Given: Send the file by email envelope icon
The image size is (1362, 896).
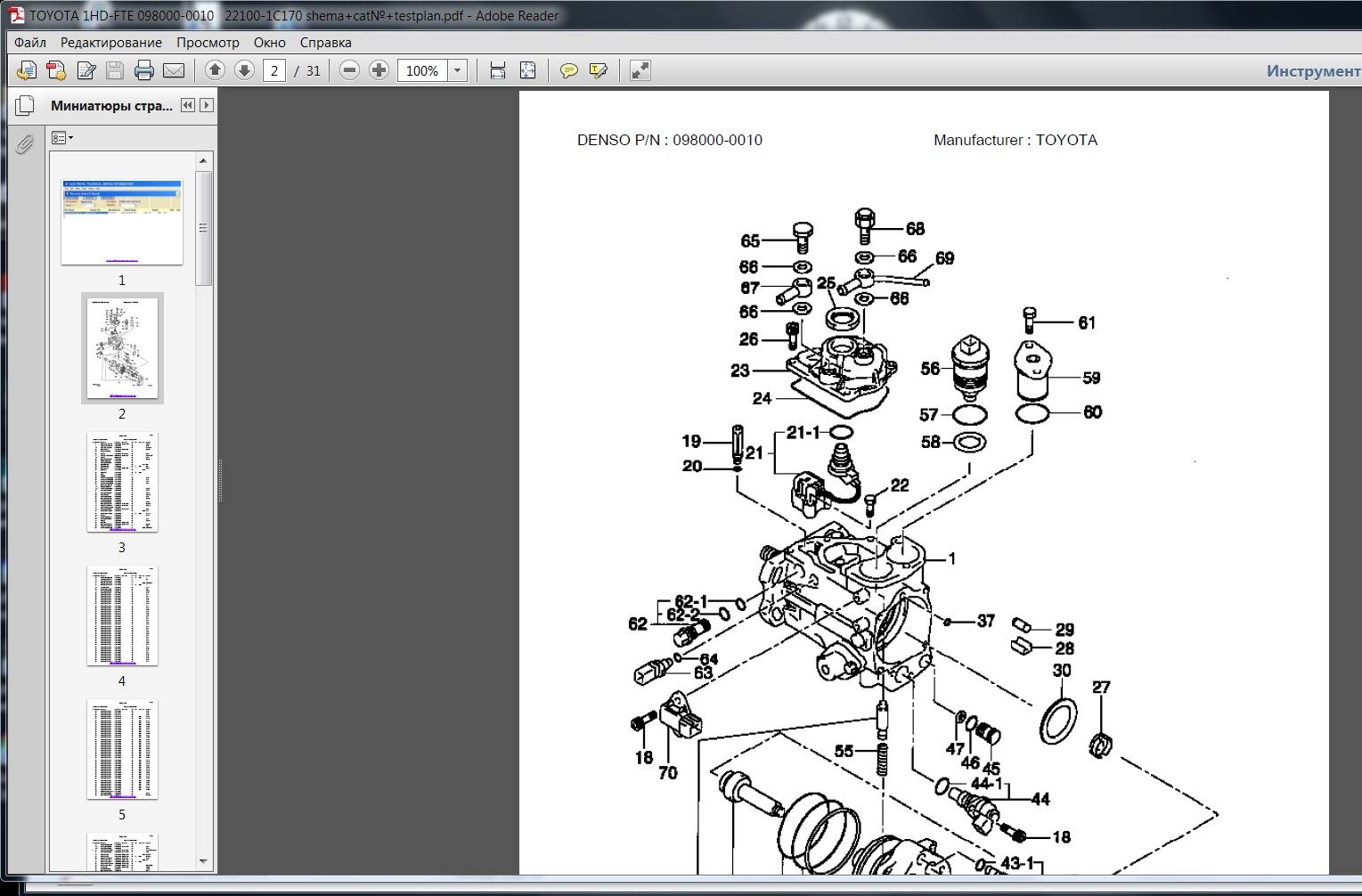Looking at the screenshot, I should (174, 70).
